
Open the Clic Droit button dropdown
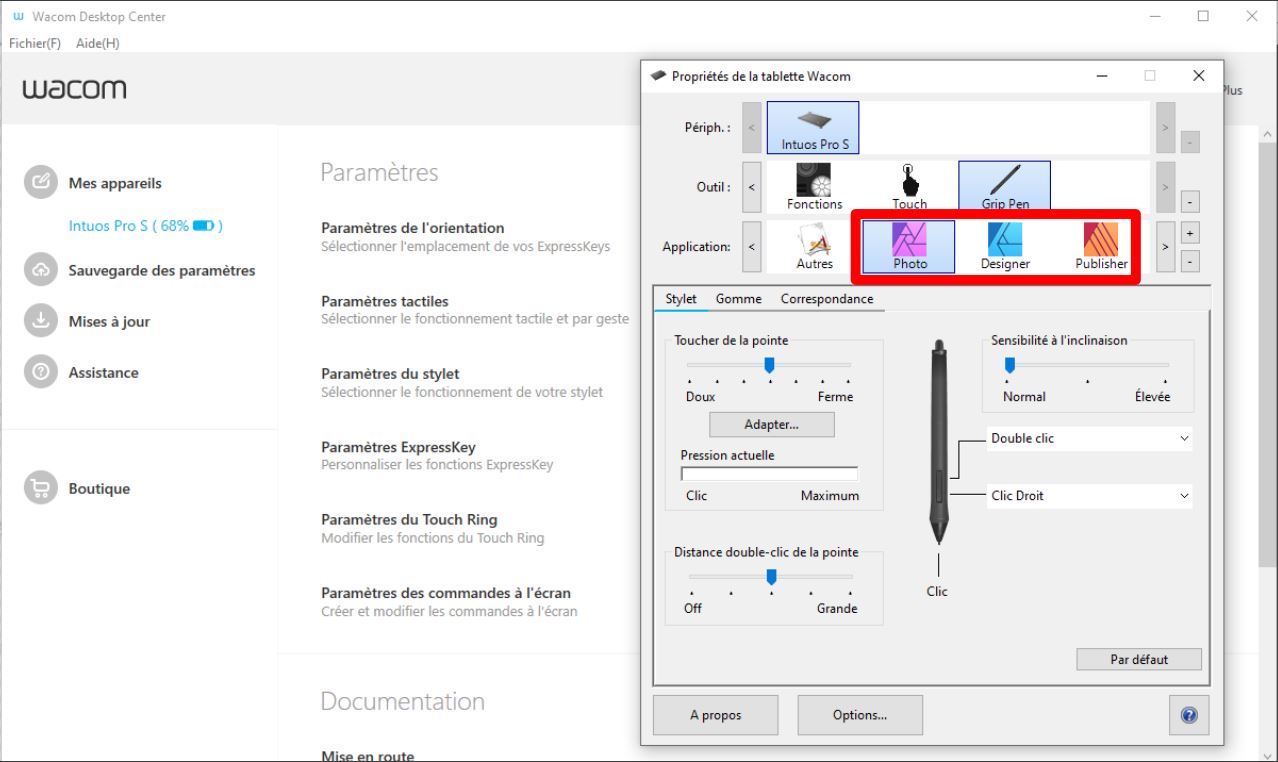click(1089, 495)
